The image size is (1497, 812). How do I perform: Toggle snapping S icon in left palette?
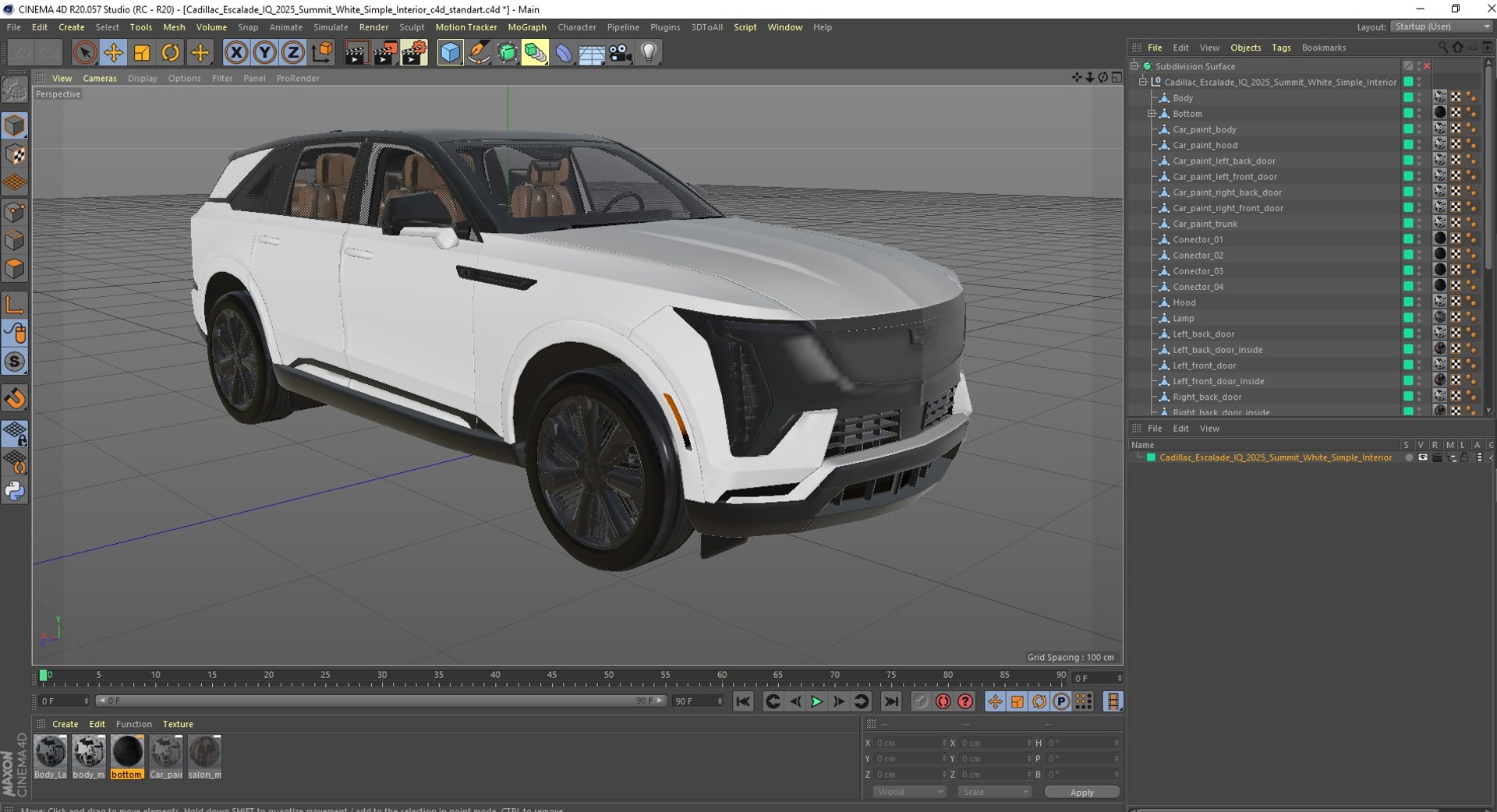pyautogui.click(x=15, y=362)
